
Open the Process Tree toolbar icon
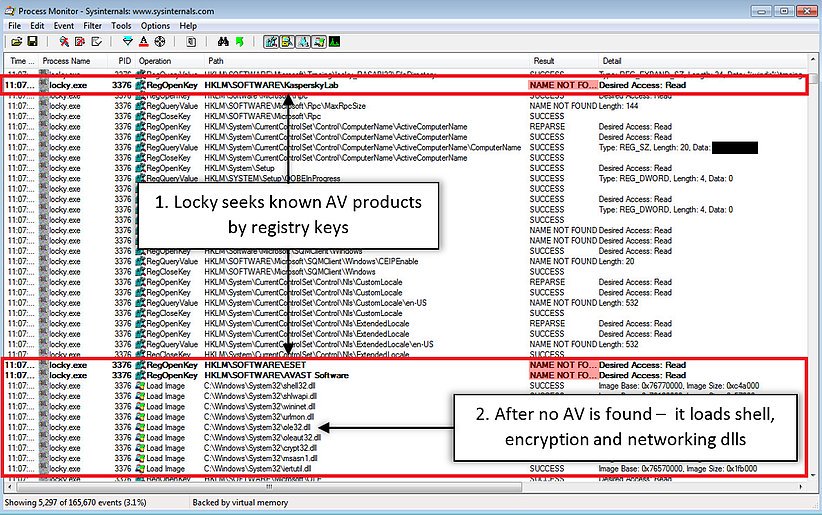point(191,41)
